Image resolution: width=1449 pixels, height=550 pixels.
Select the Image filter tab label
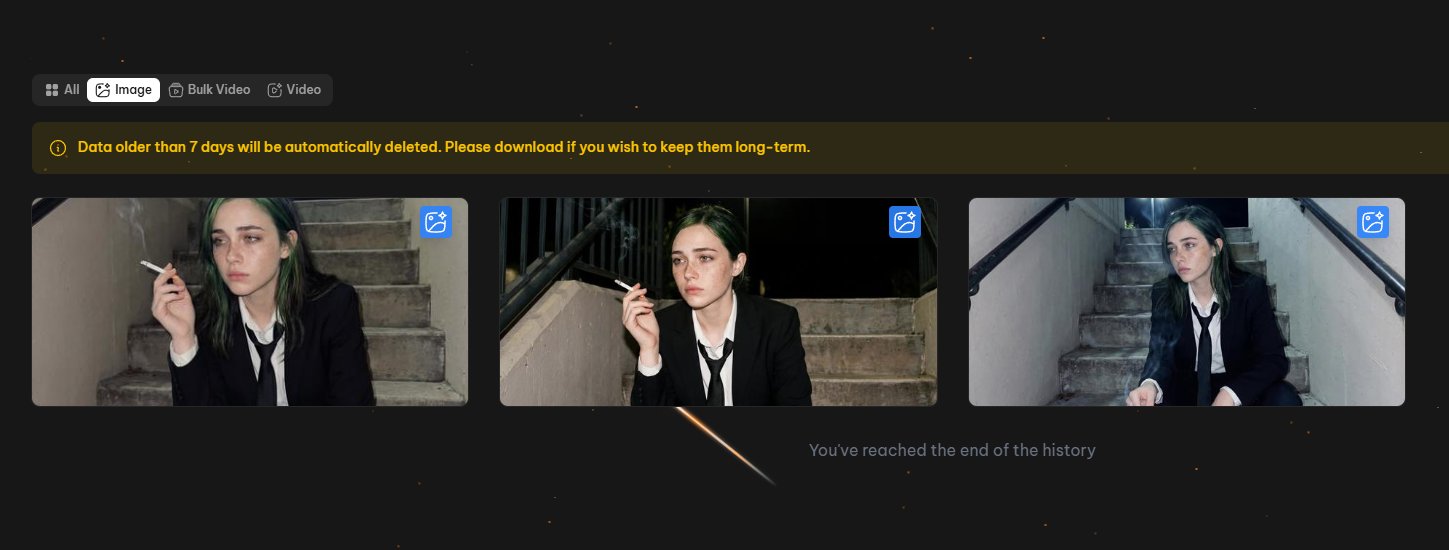pos(133,90)
